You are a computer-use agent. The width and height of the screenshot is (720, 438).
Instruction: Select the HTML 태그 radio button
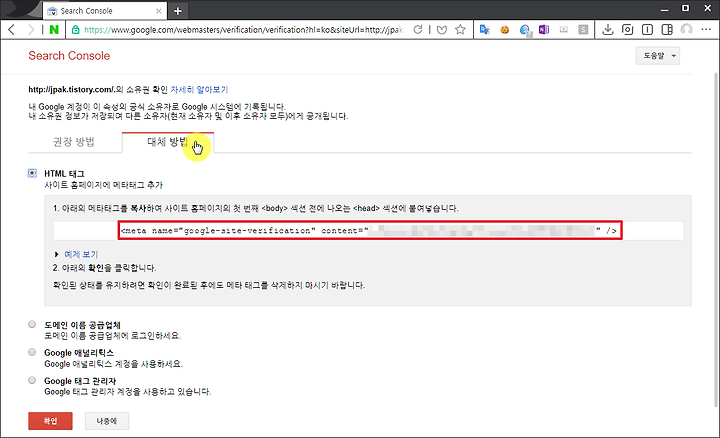pos(32,173)
